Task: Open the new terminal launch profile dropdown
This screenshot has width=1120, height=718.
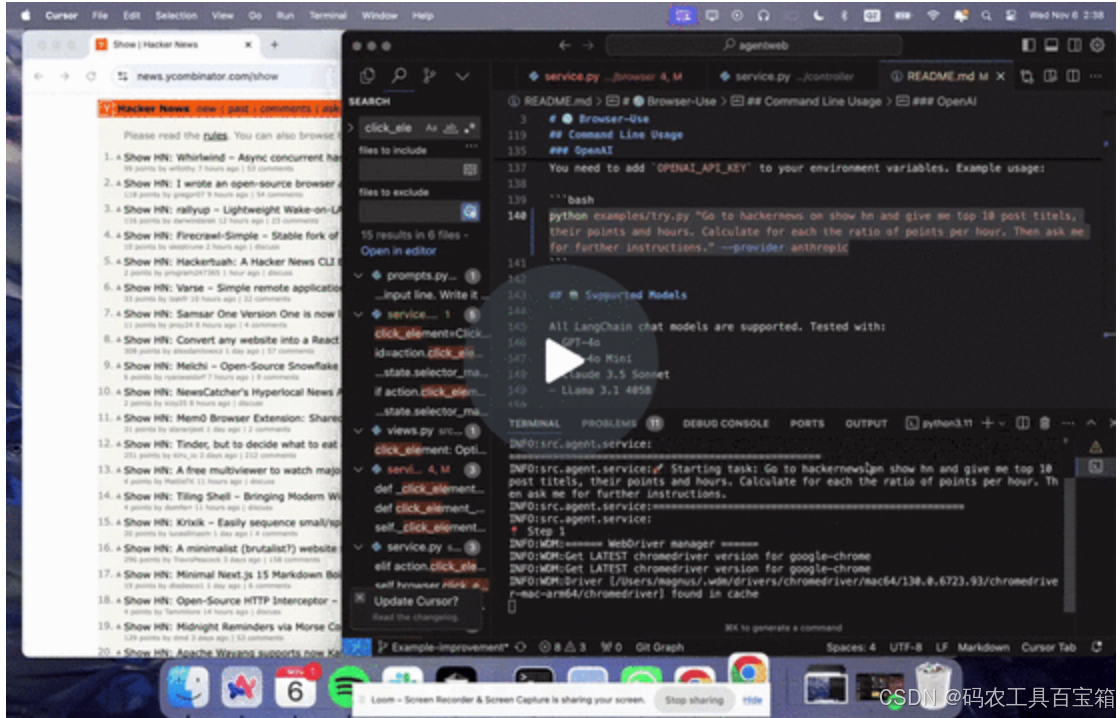Action: (1002, 424)
